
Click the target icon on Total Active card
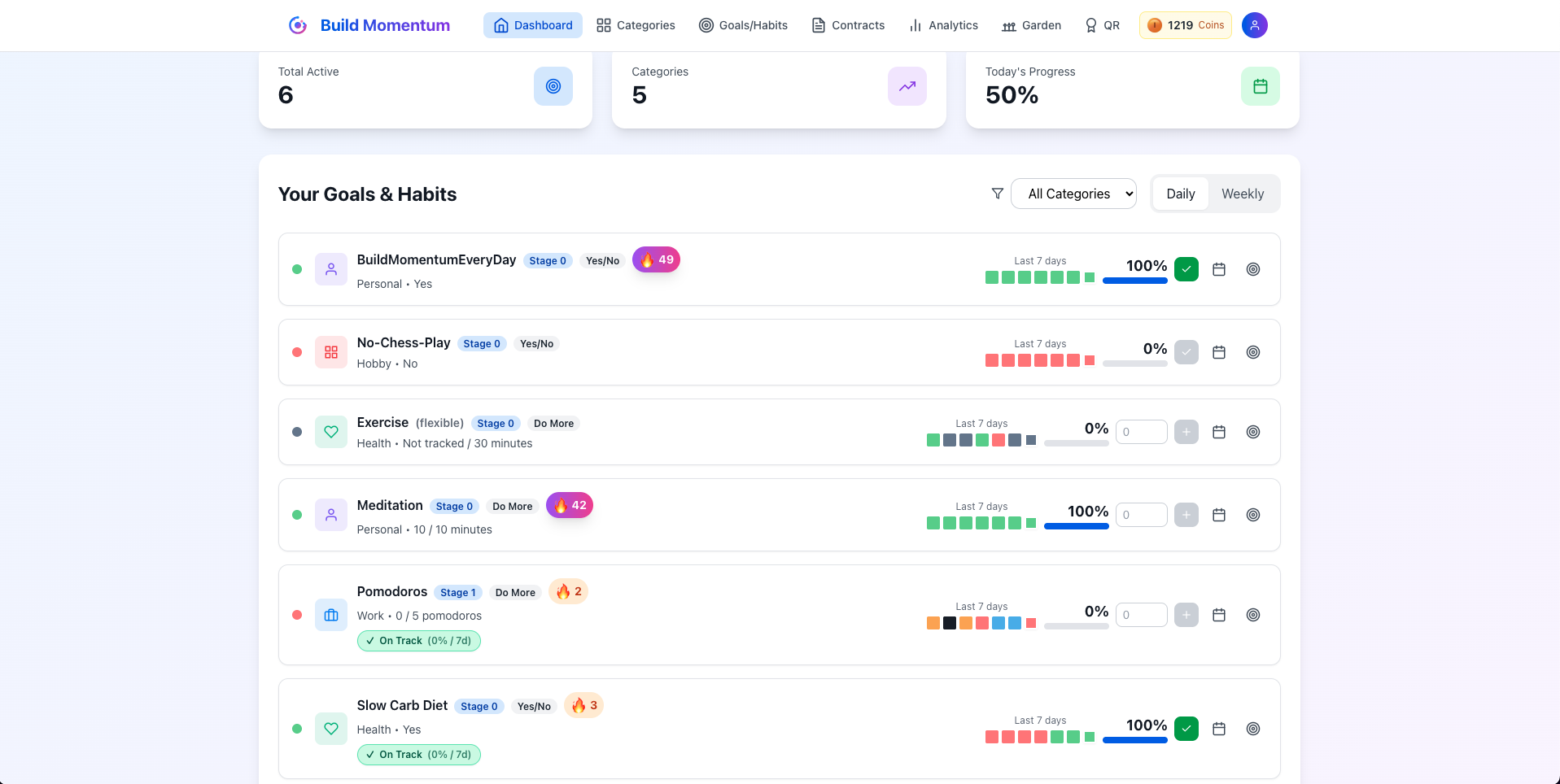553,86
